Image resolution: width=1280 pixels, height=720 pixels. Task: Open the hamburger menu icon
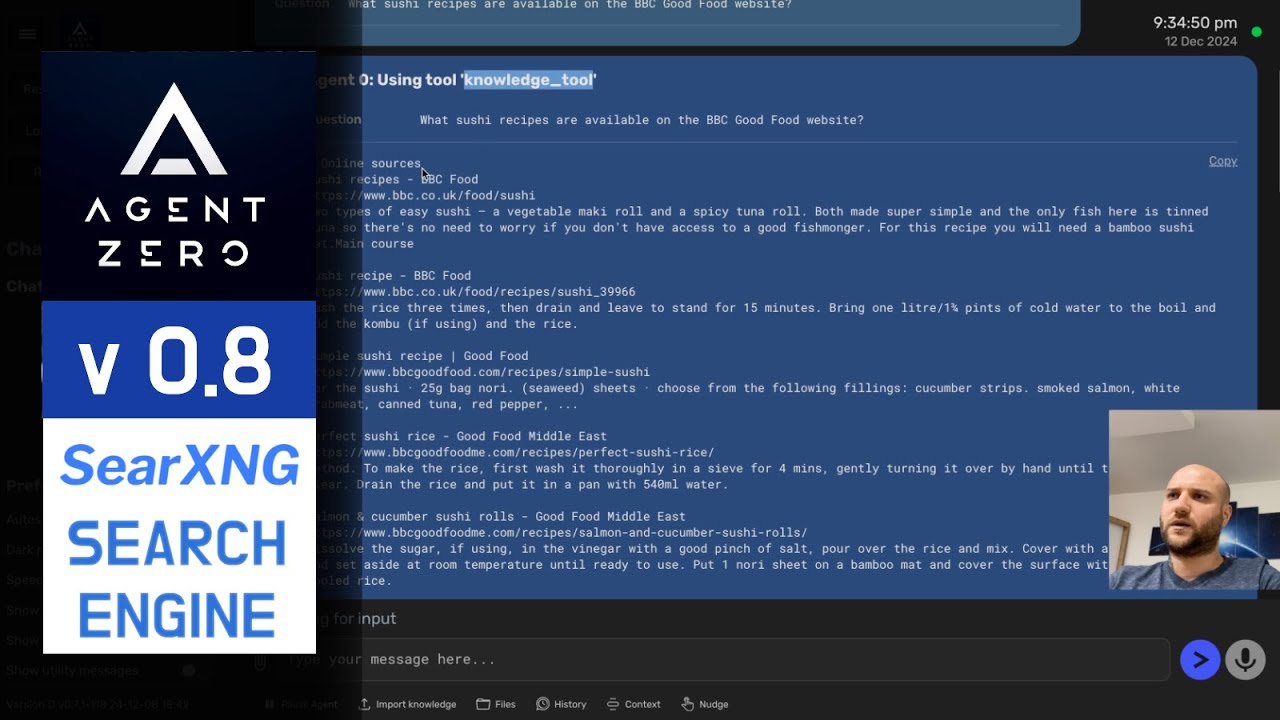(27, 34)
